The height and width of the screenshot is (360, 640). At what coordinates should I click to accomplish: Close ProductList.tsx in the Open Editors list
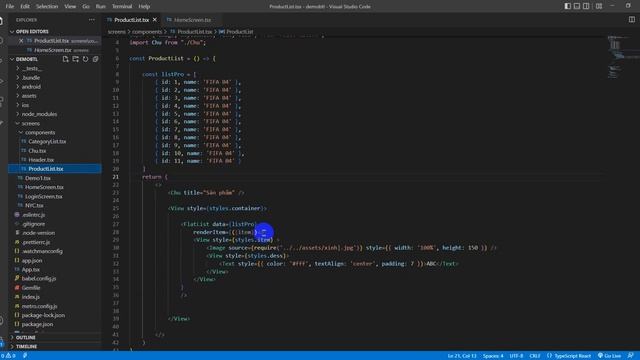[x=21, y=41]
